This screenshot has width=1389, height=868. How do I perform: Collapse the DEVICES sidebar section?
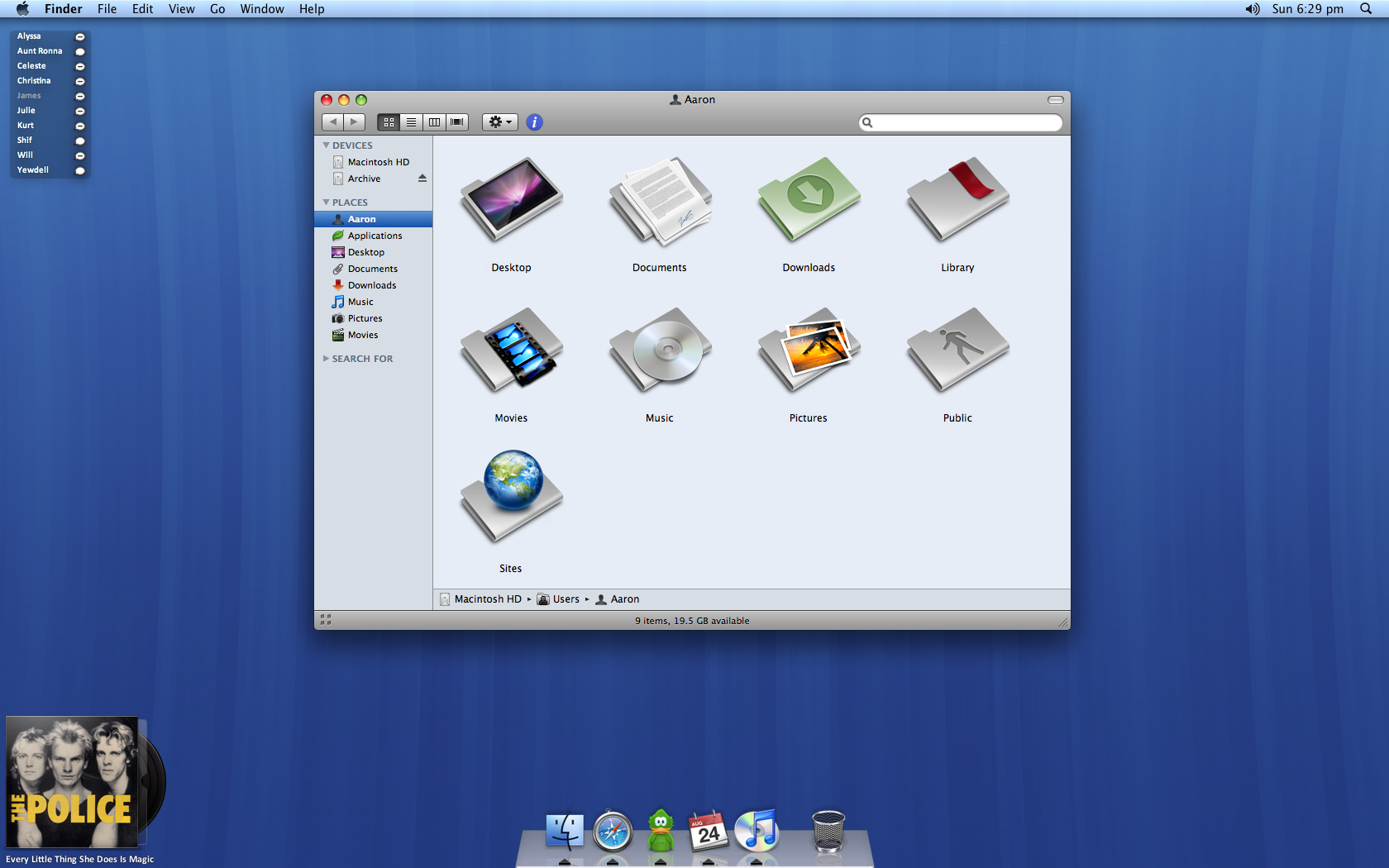tap(326, 145)
